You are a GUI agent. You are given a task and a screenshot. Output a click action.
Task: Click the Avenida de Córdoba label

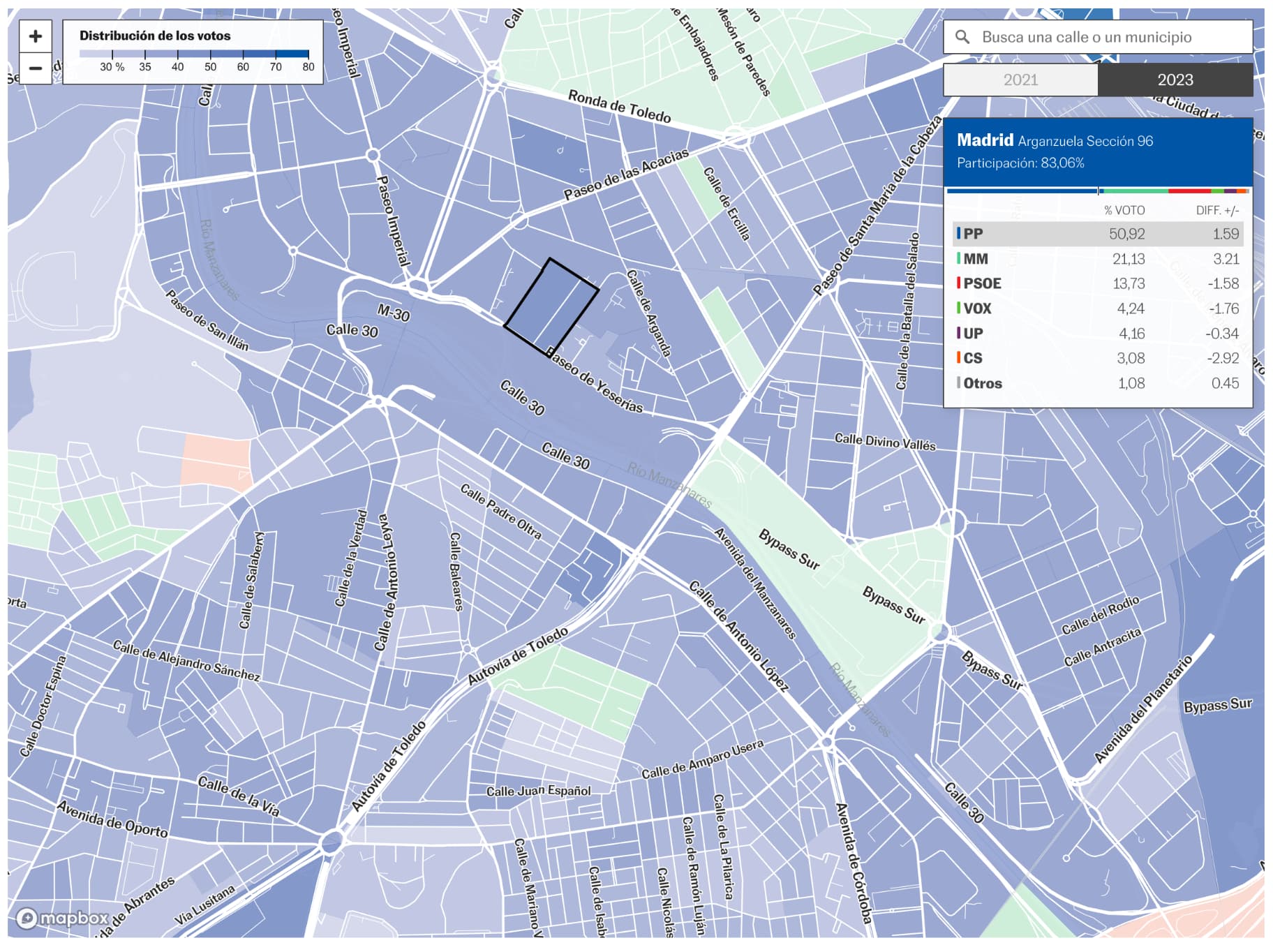(854, 863)
